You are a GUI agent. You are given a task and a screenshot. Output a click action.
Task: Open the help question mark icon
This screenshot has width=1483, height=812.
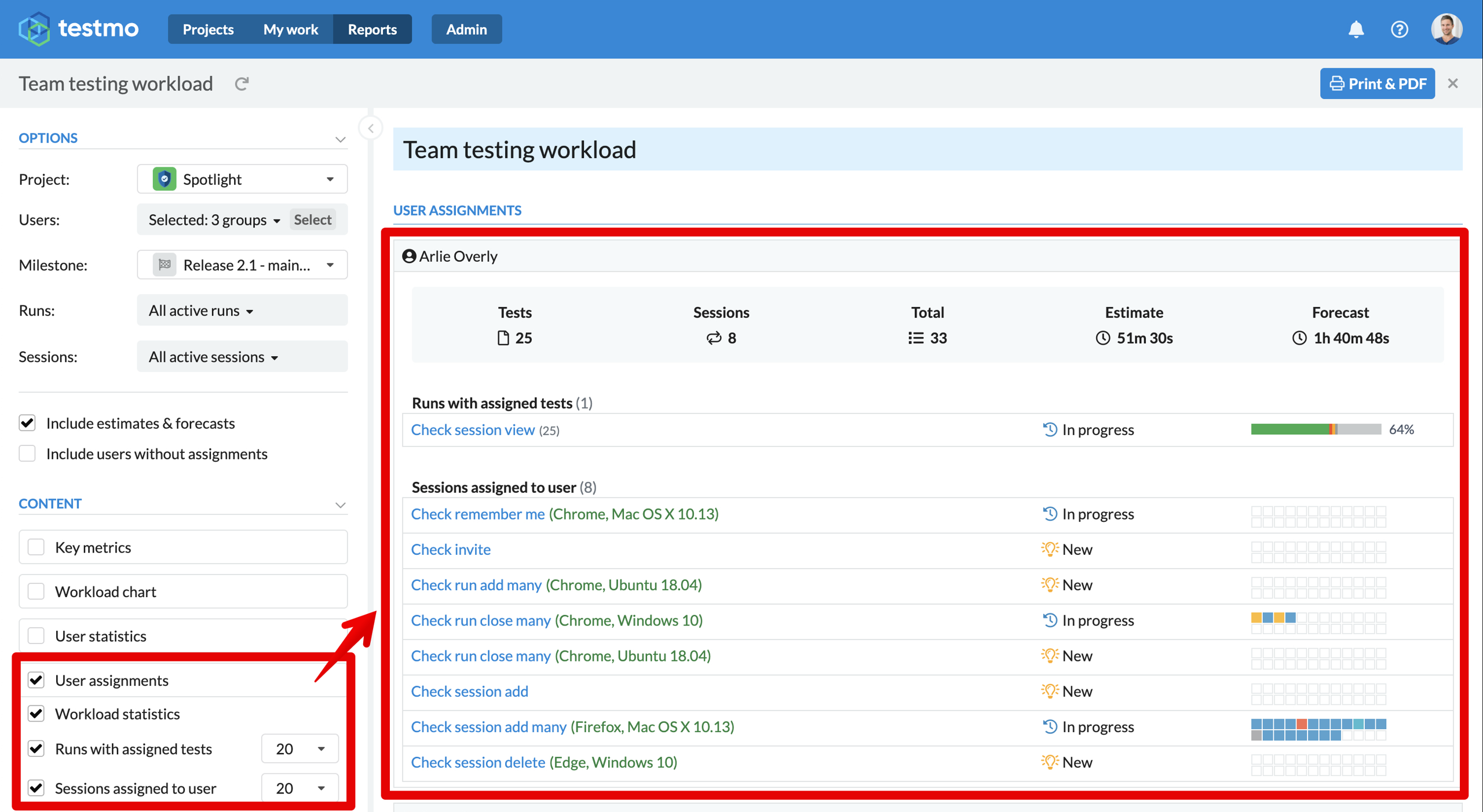[1399, 29]
